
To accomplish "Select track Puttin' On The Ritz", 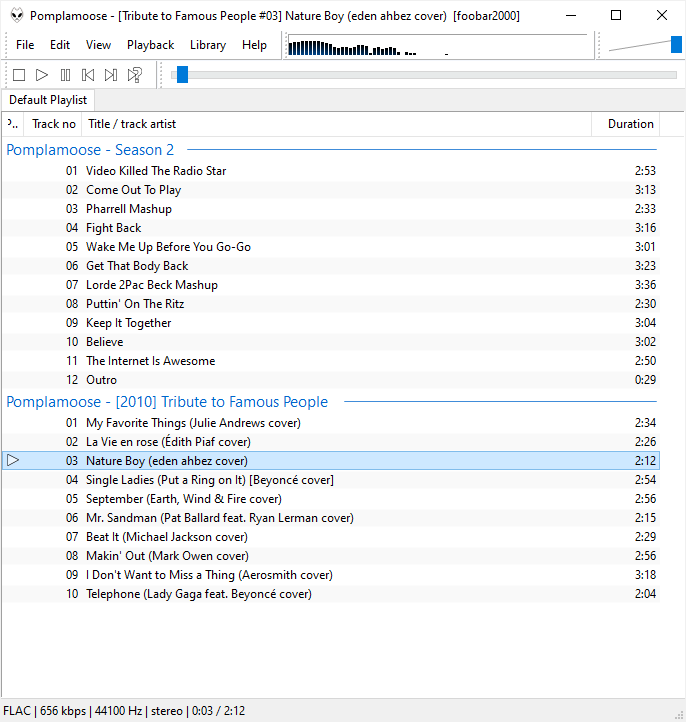I will pyautogui.click(x=331, y=303).
